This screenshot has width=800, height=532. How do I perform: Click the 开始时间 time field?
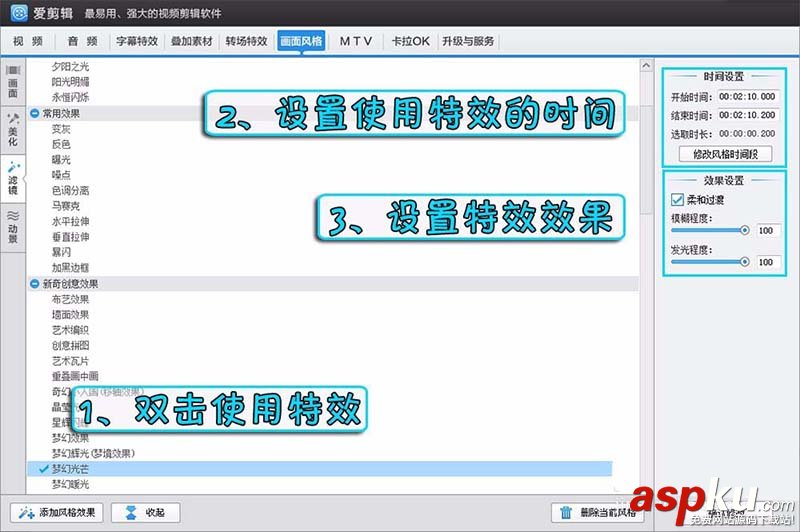click(747, 96)
